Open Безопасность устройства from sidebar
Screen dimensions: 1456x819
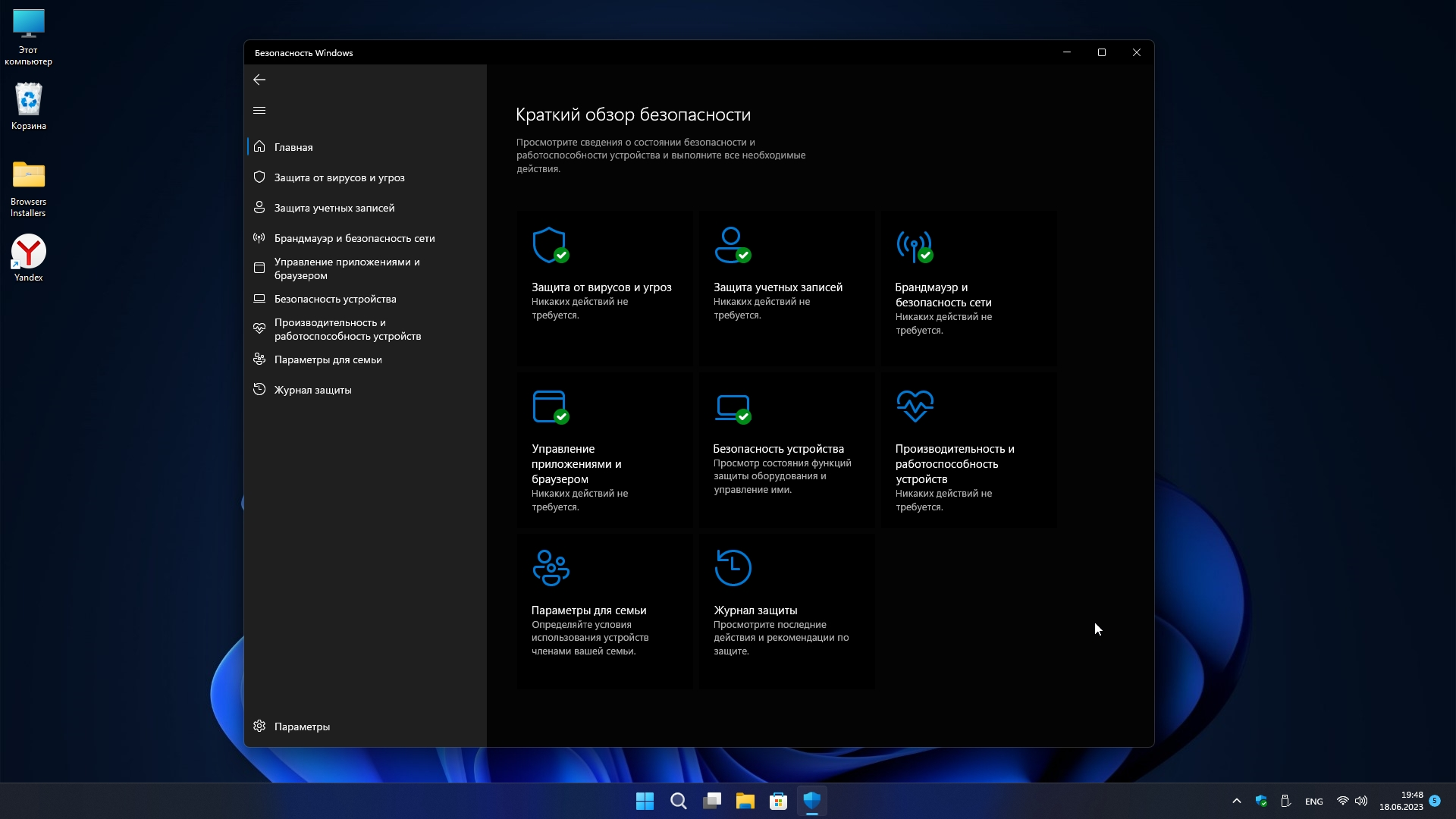click(x=334, y=299)
